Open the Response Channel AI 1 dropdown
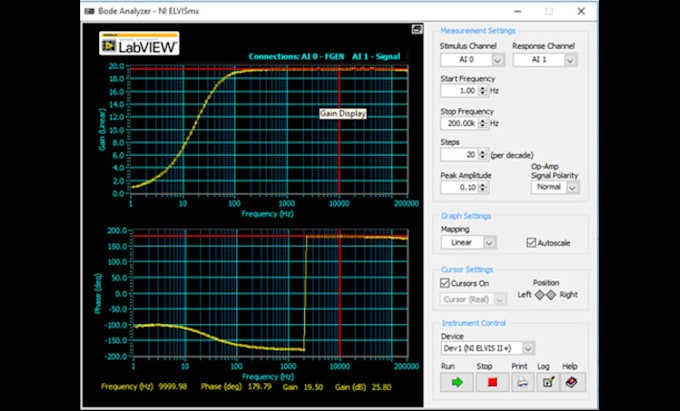680x411 pixels. 570,60
